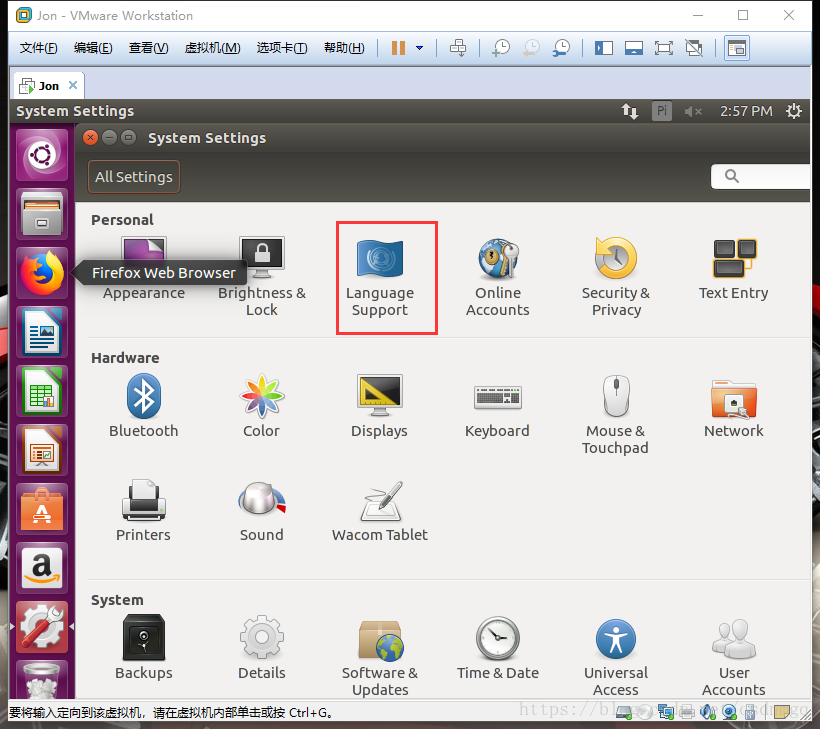Open Wacom Tablet settings

380,511
